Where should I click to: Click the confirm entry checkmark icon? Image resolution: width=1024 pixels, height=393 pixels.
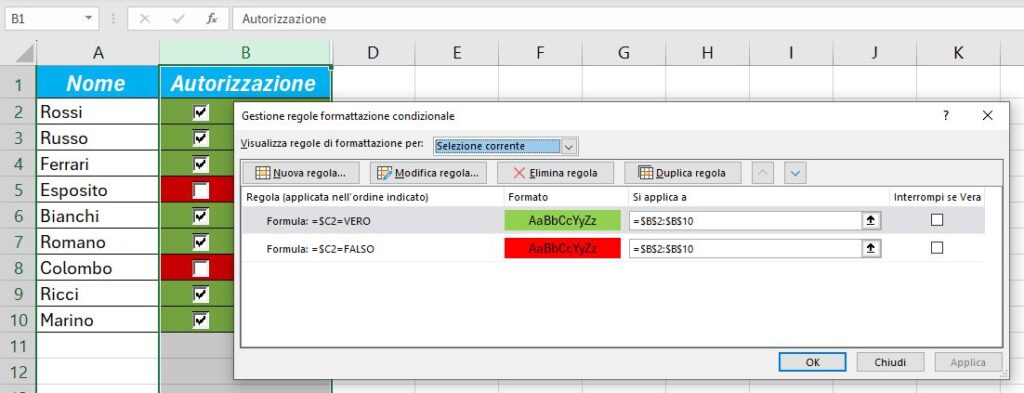(x=178, y=19)
